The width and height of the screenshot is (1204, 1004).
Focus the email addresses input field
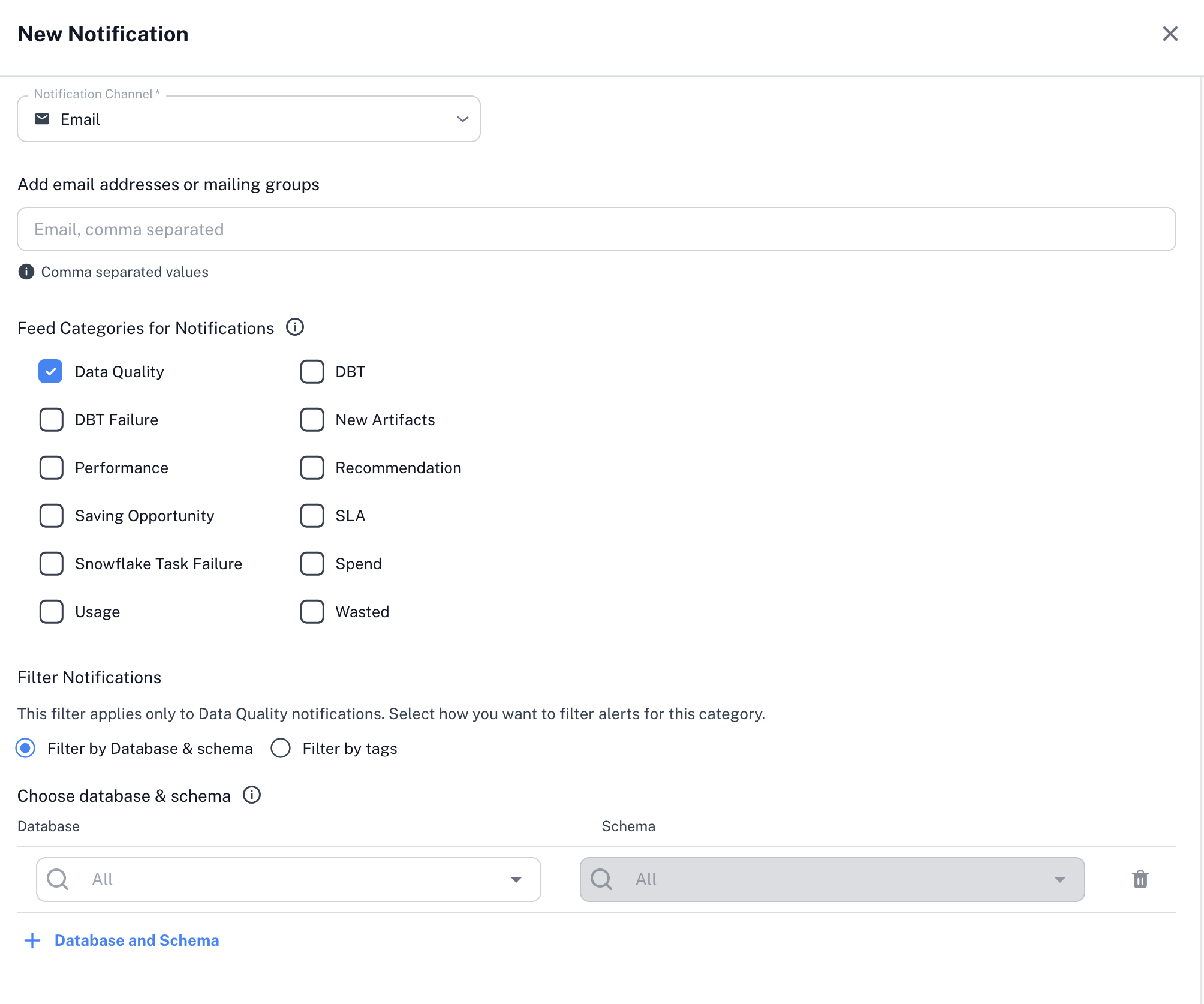[x=596, y=229]
